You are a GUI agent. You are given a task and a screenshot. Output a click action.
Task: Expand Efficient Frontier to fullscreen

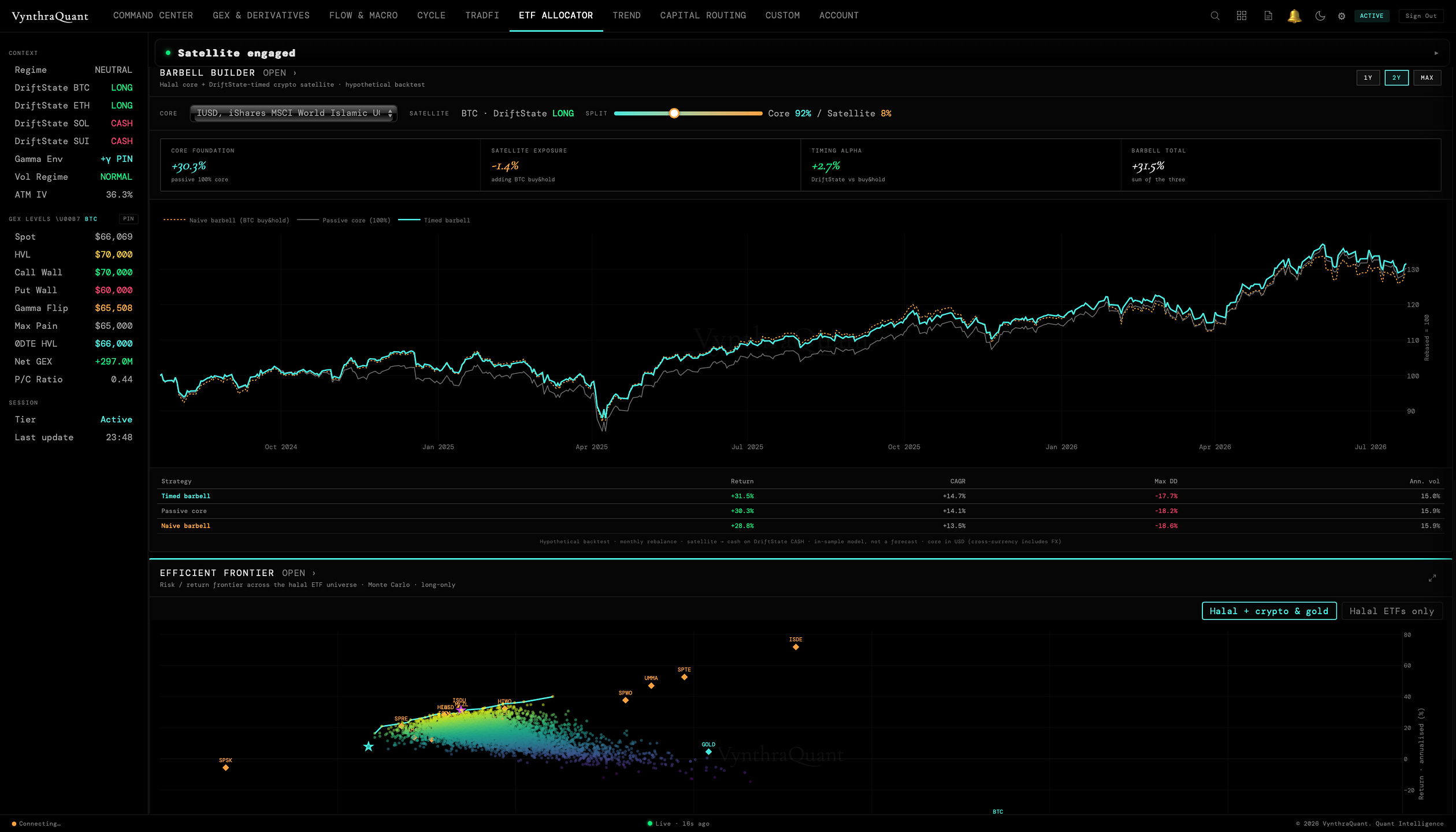point(1432,578)
